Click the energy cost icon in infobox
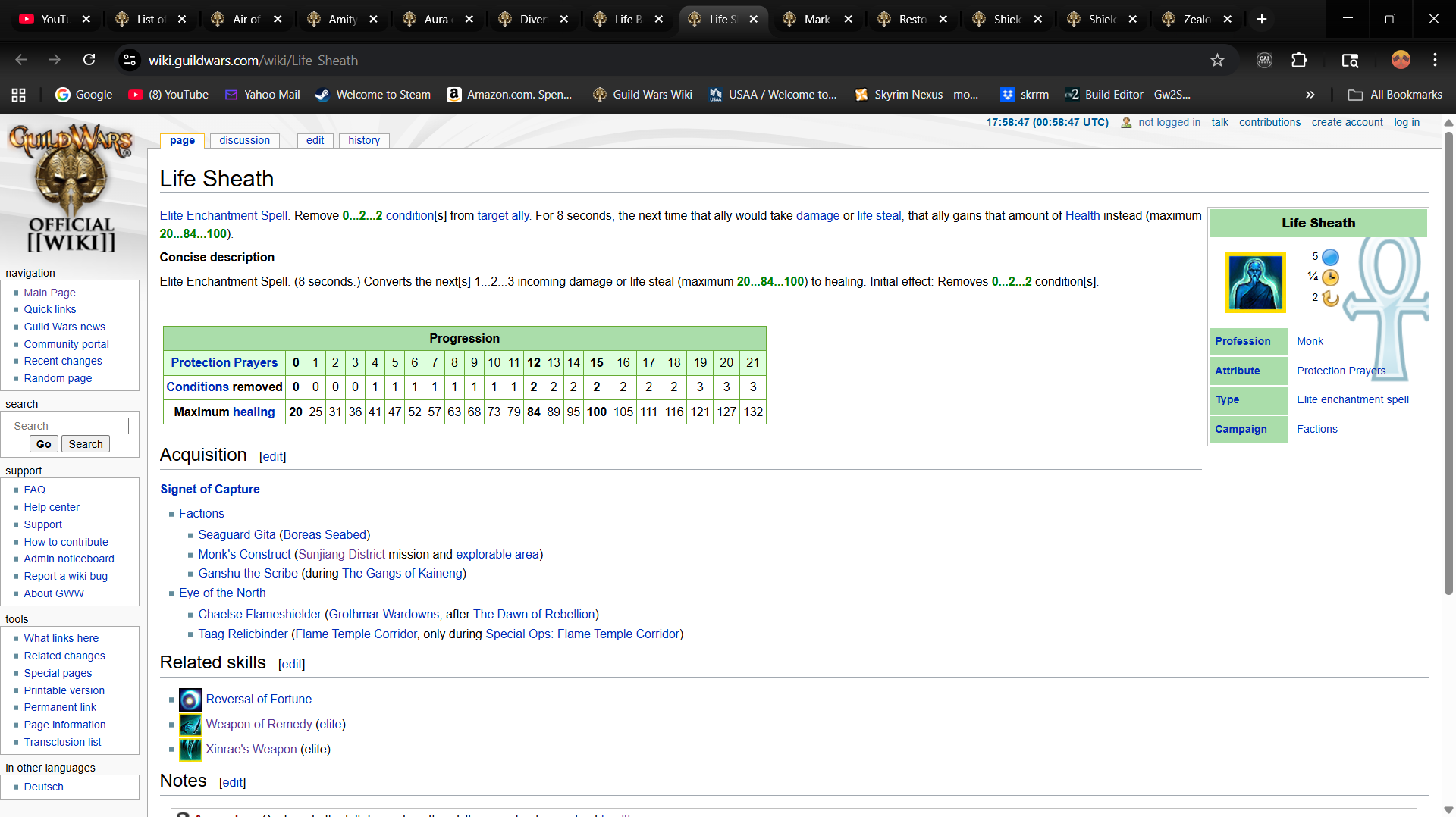Image resolution: width=1456 pixels, height=817 pixels. click(x=1330, y=257)
